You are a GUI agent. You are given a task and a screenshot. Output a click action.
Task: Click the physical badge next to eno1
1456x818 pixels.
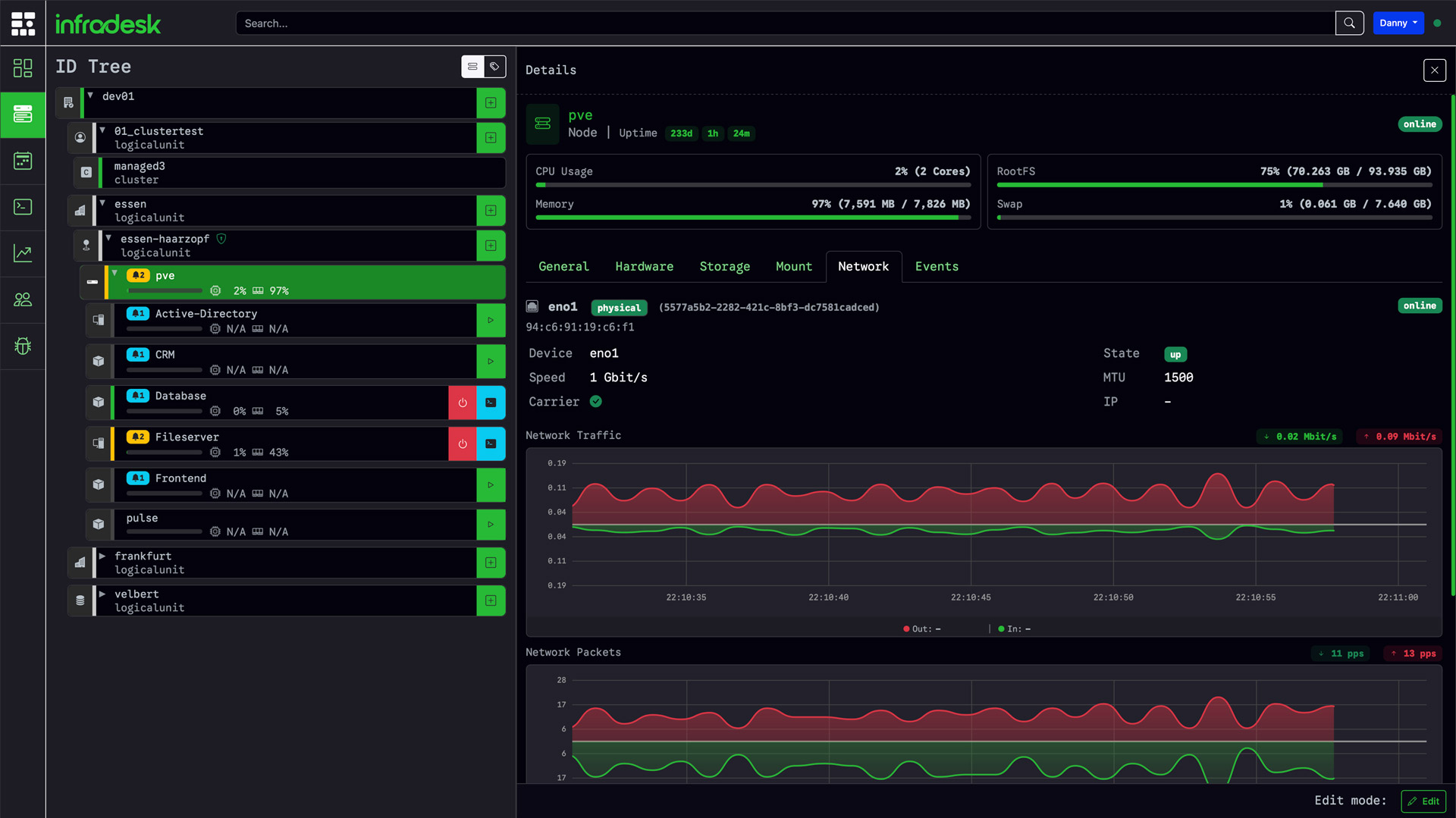pos(619,308)
